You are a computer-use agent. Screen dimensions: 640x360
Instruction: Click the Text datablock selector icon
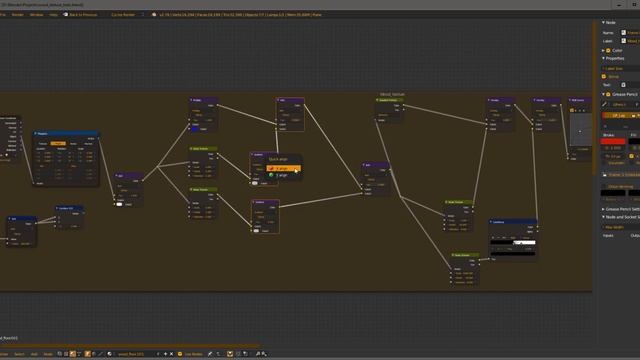tap(623, 85)
